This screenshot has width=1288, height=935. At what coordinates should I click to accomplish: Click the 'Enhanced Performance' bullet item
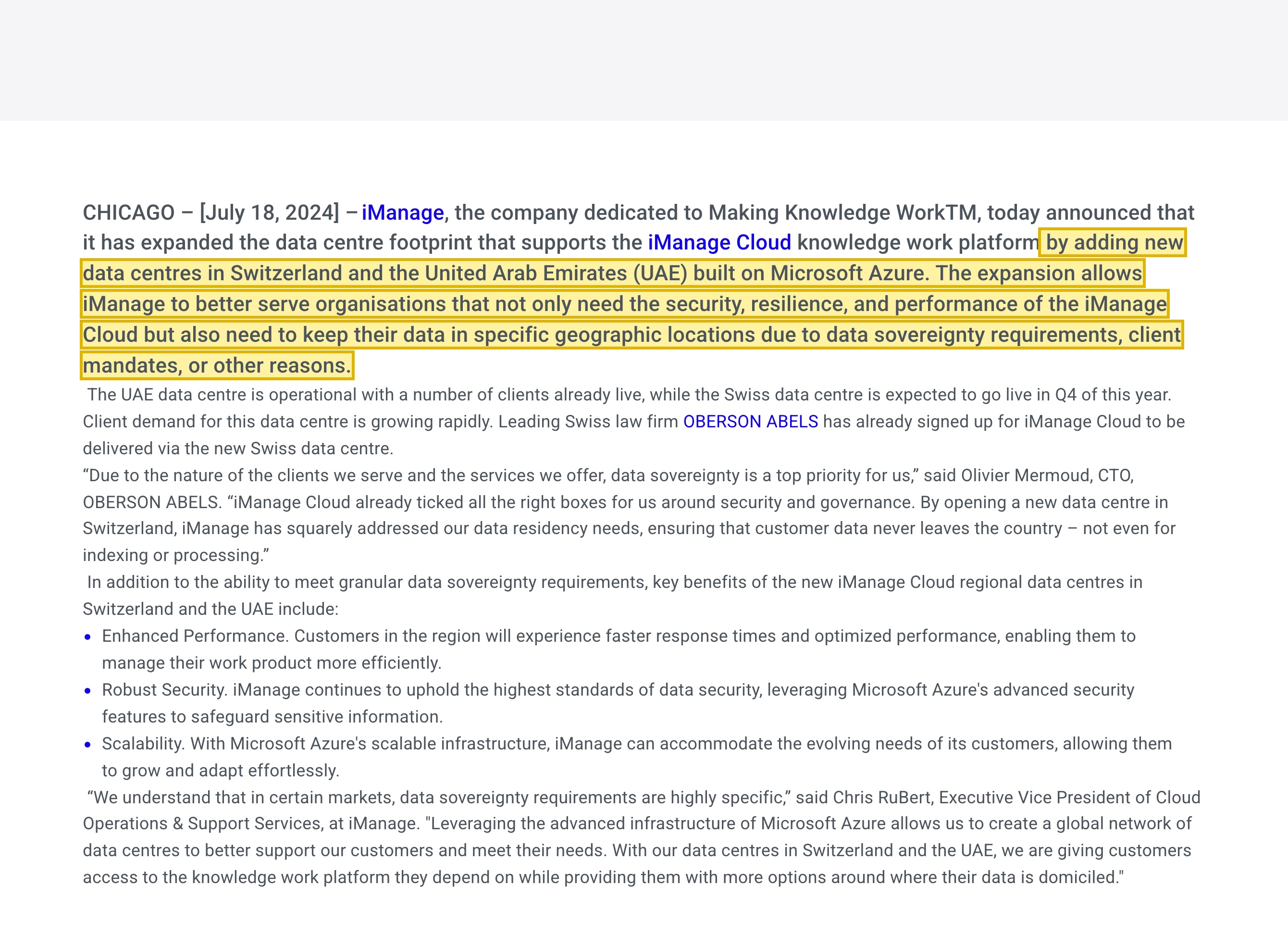[x=619, y=649]
